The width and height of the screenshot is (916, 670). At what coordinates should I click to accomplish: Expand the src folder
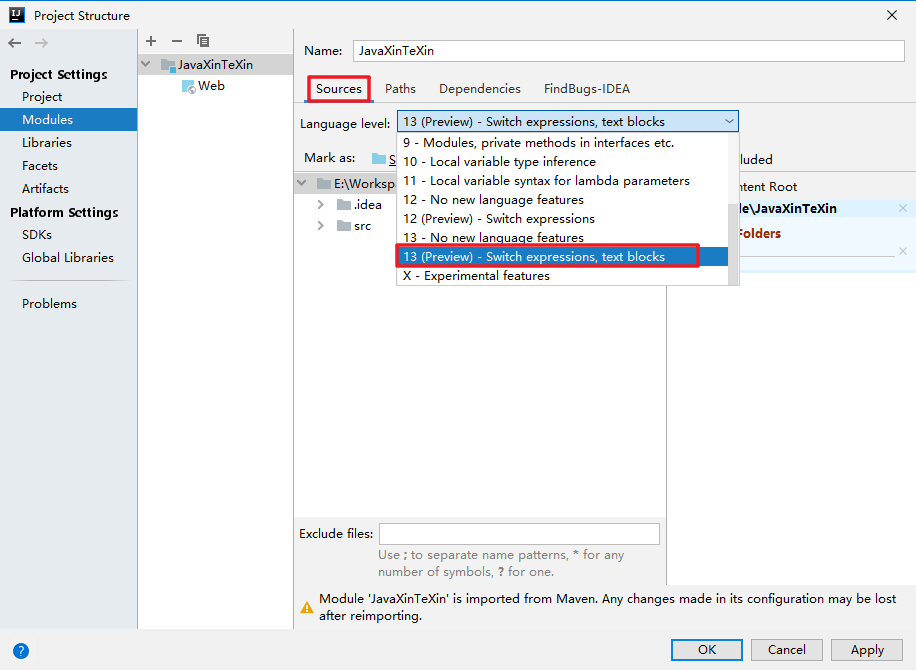[321, 225]
